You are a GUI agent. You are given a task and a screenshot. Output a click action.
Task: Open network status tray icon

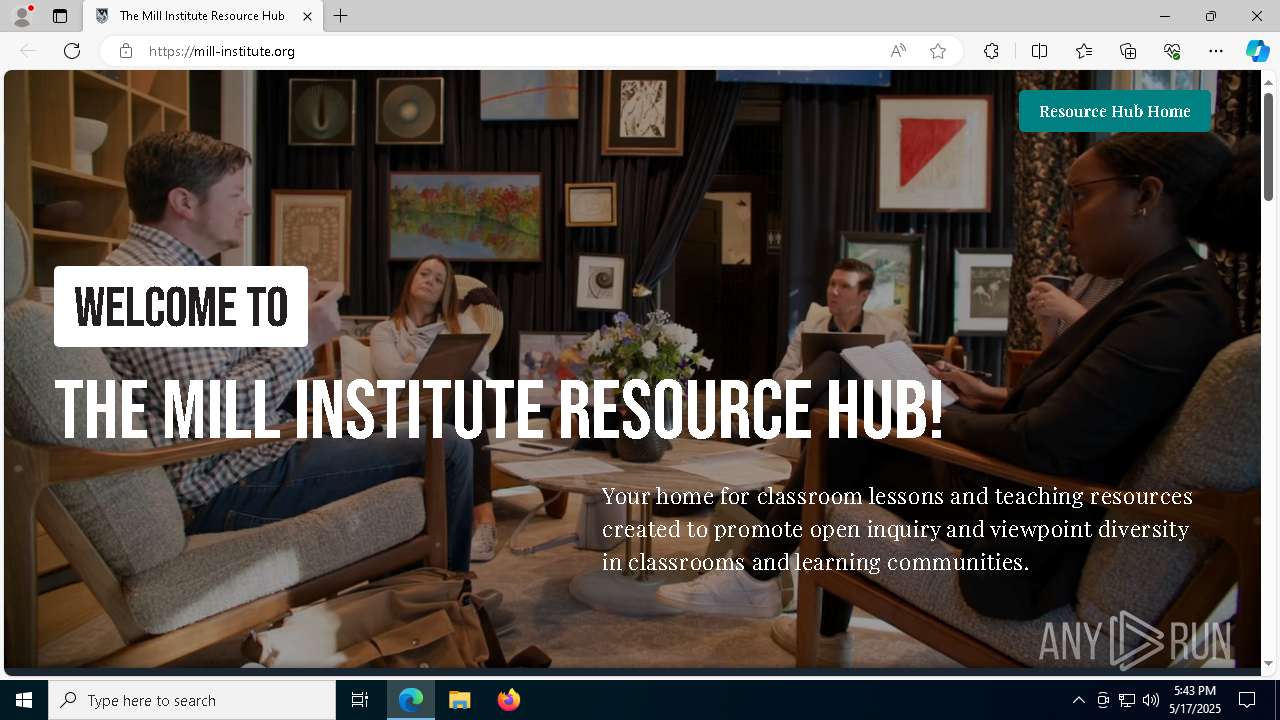point(1127,700)
